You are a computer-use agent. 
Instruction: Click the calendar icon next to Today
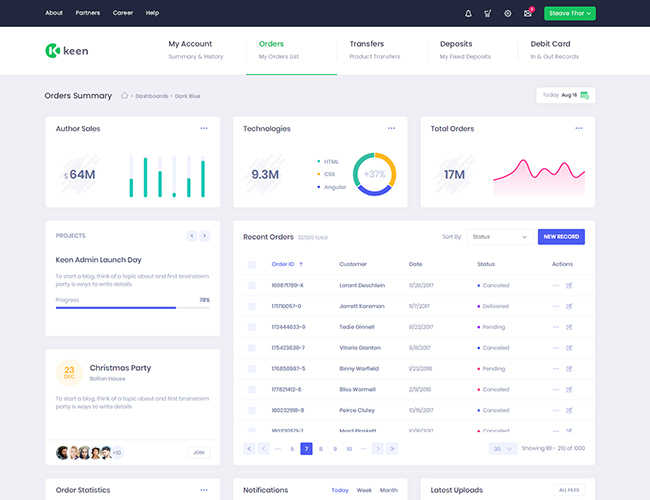coord(585,95)
